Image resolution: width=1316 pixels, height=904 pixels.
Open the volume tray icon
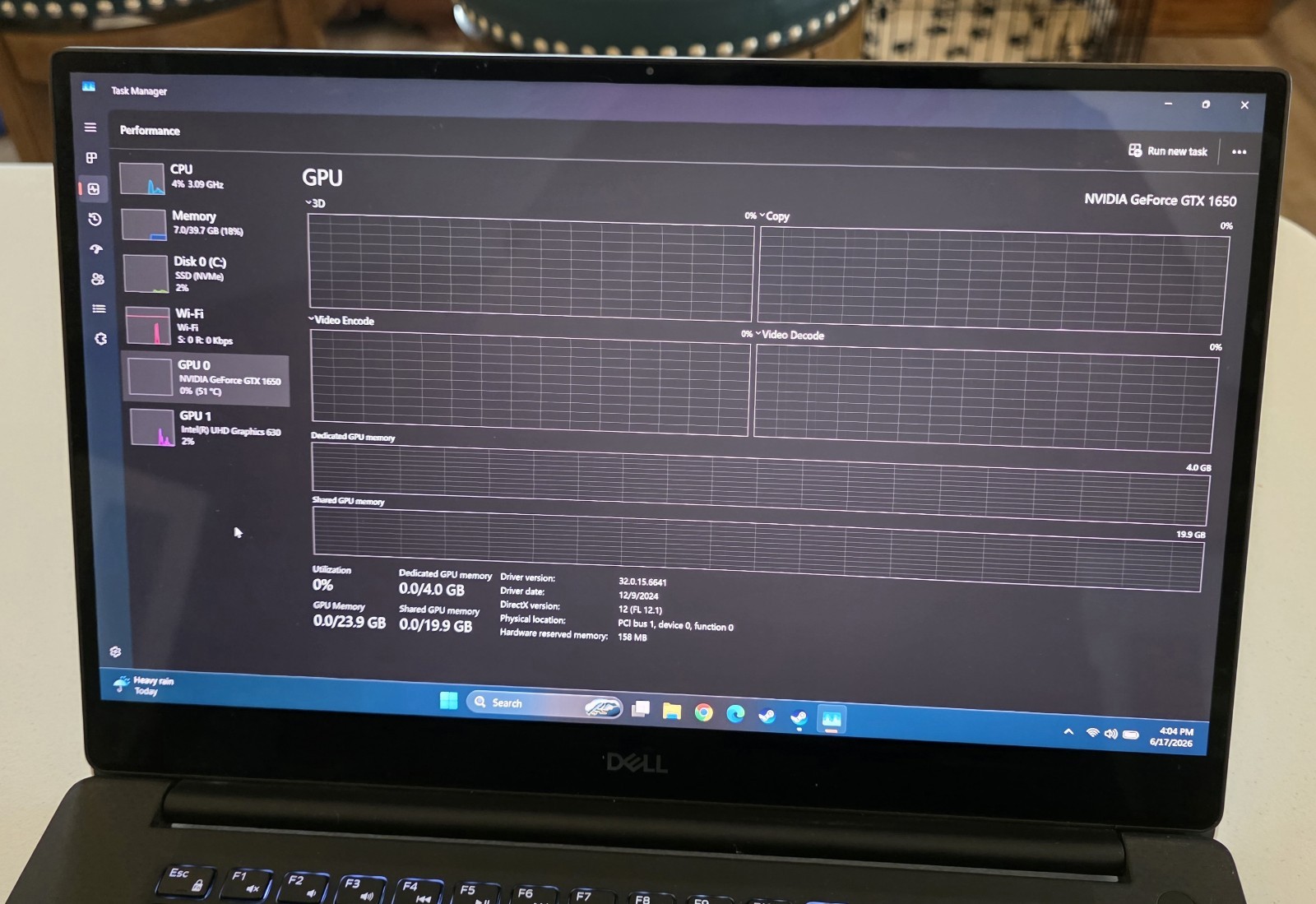point(1111,734)
